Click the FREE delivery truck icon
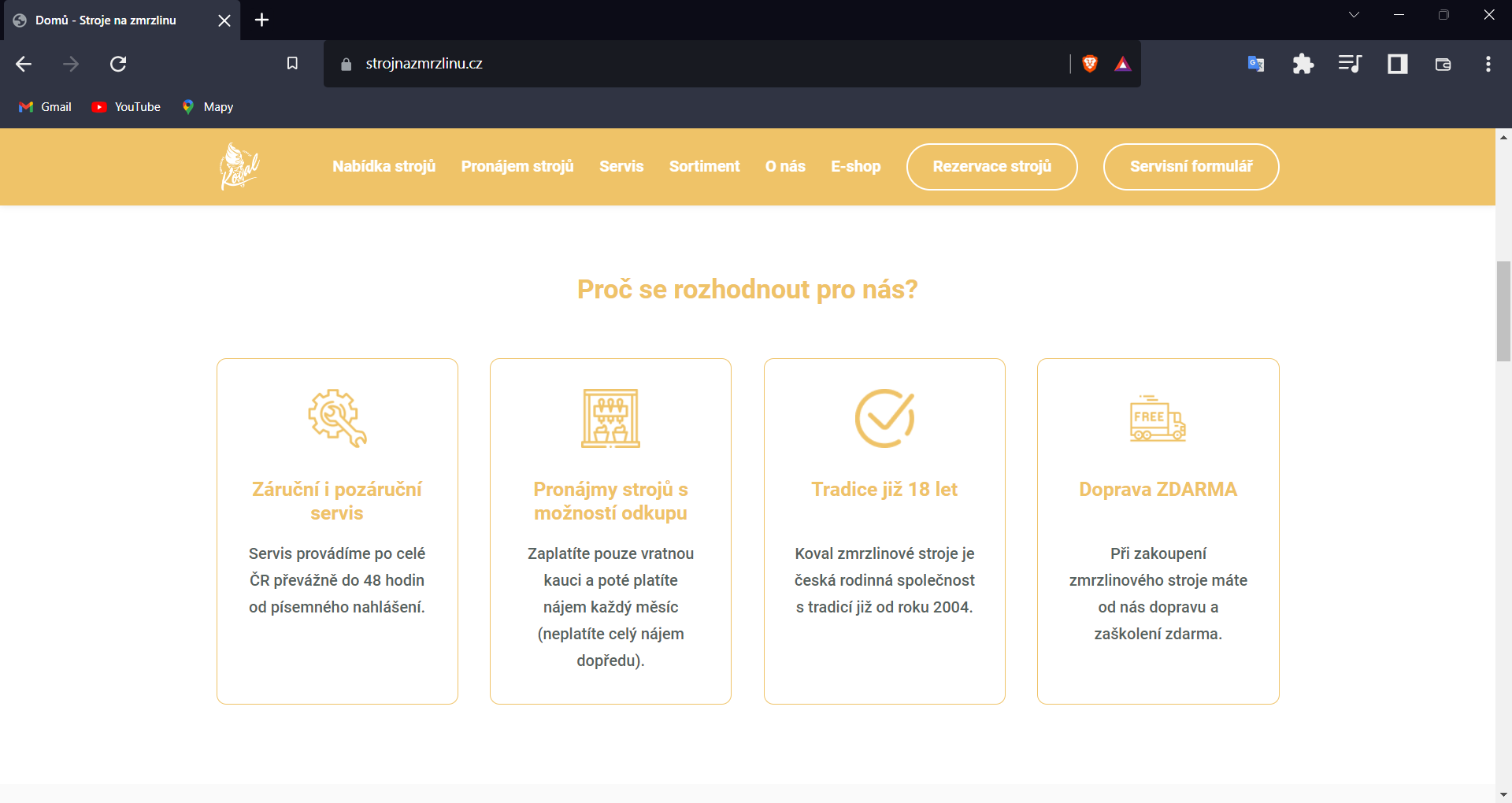Screen dimensions: 1512x803 1158,418
